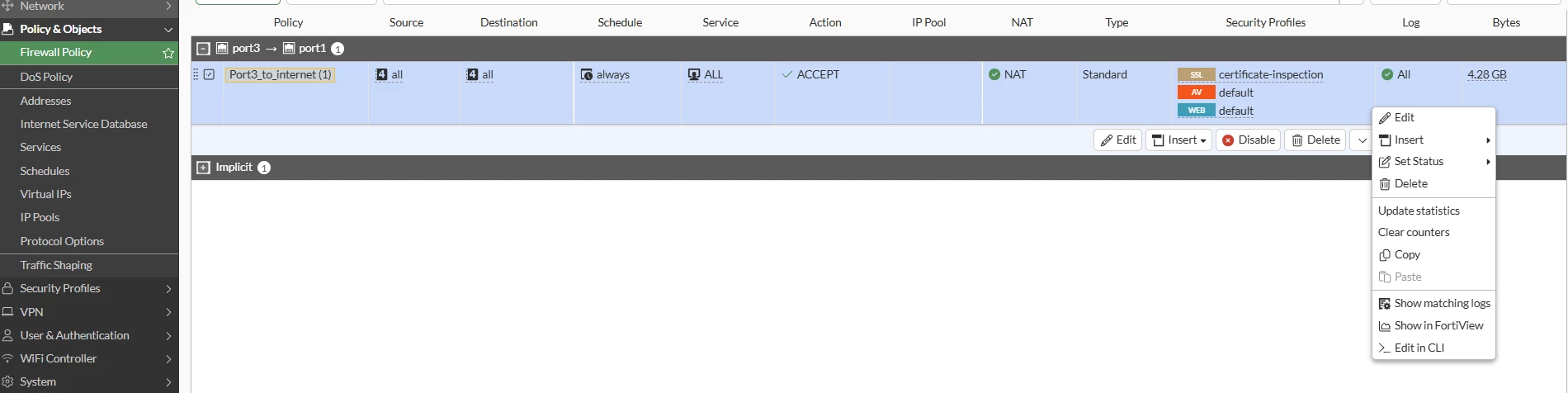Image resolution: width=1568 pixels, height=393 pixels.
Task: Open Set Status submenu
Action: click(1433, 162)
